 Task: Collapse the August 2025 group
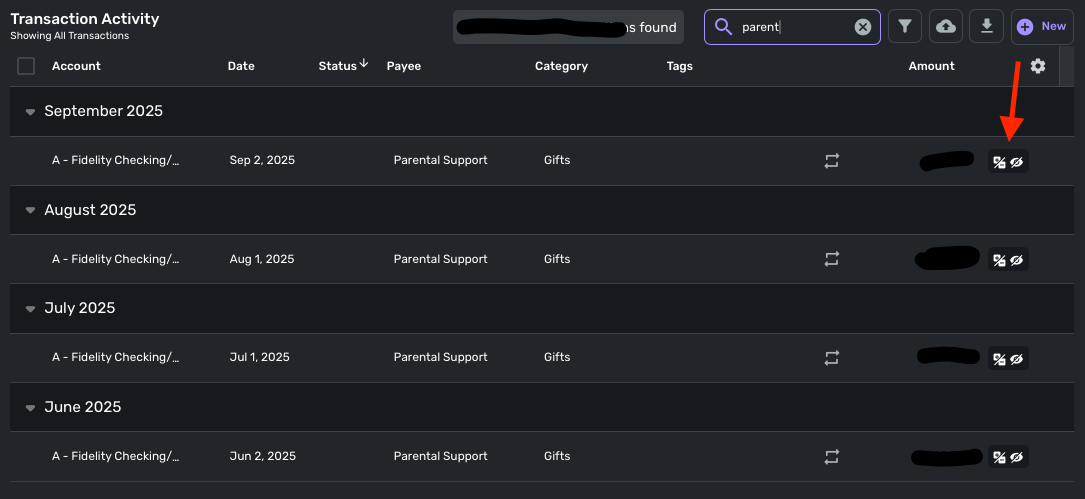click(30, 211)
